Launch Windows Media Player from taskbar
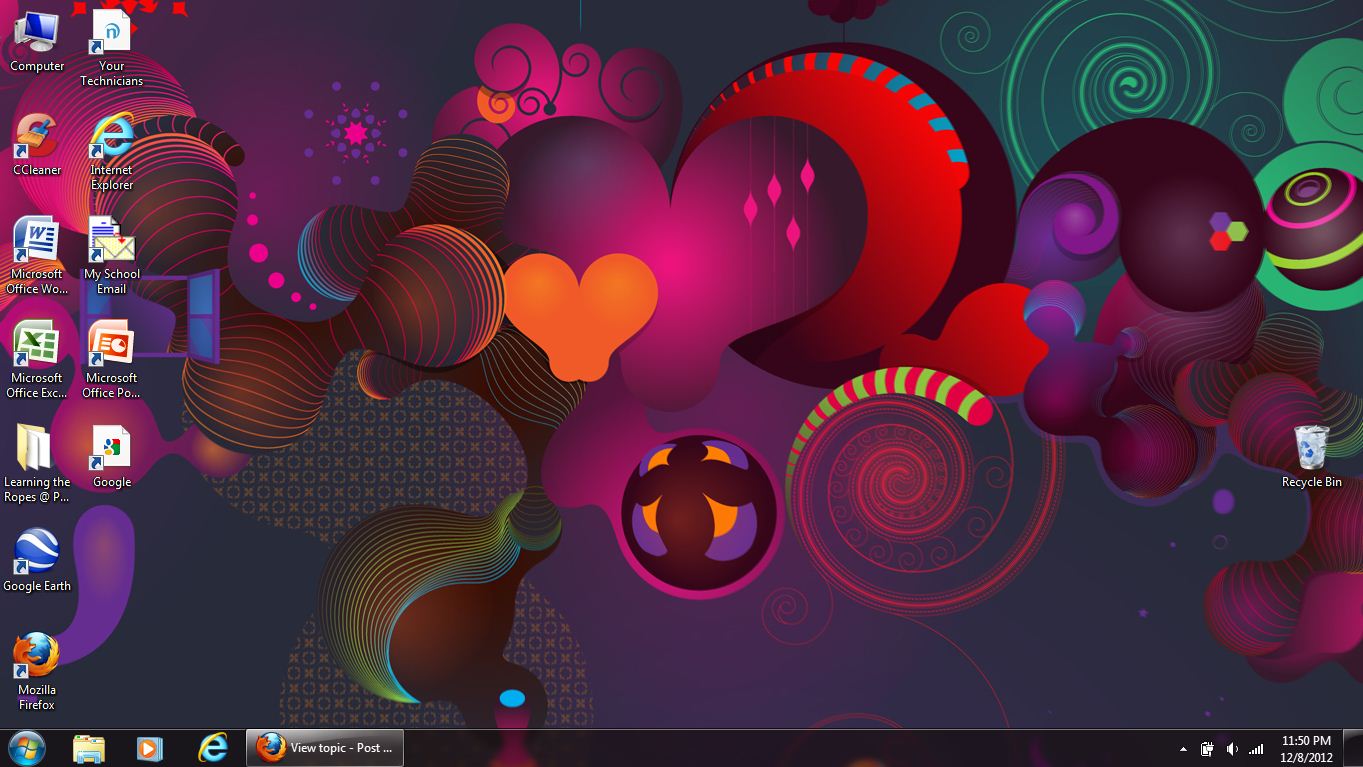The image size is (1363, 767). click(150, 748)
